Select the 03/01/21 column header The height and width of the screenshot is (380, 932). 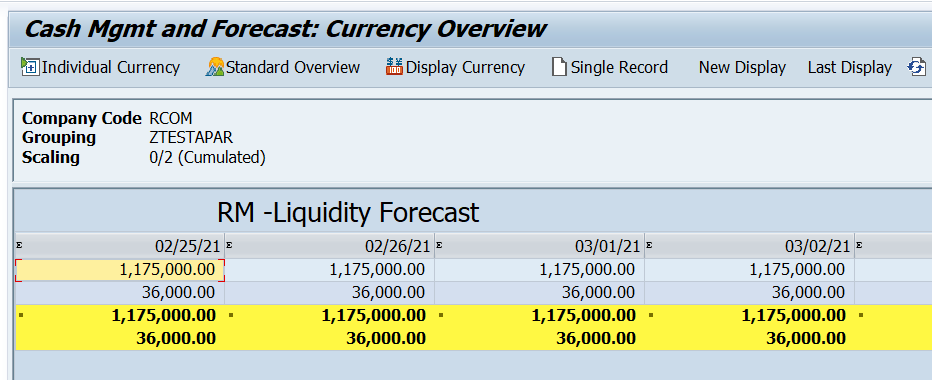[x=539, y=246]
